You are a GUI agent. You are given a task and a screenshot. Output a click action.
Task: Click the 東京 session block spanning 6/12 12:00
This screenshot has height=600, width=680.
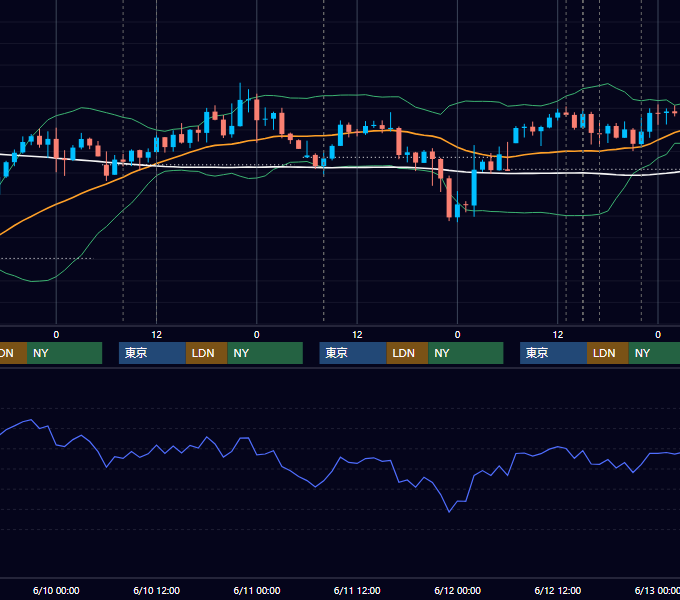(x=553, y=353)
